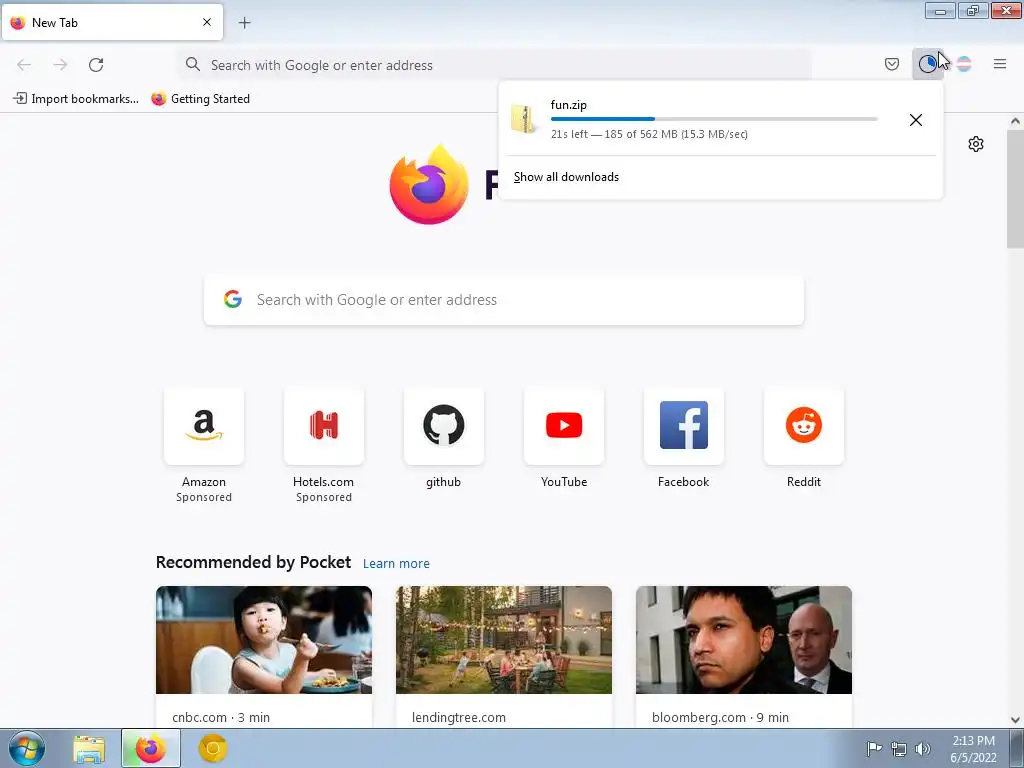Cancel the fun.zip download
Screen dimensions: 1024x768
pos(916,120)
